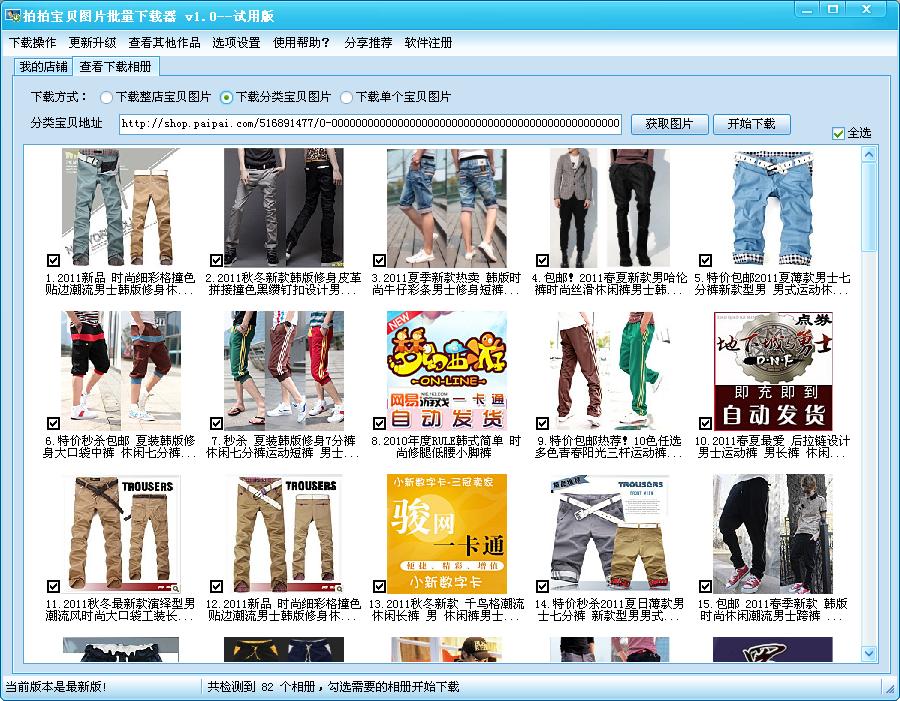
Task: Select thumbnail 12 khaki trousers white belt
Action: point(284,534)
